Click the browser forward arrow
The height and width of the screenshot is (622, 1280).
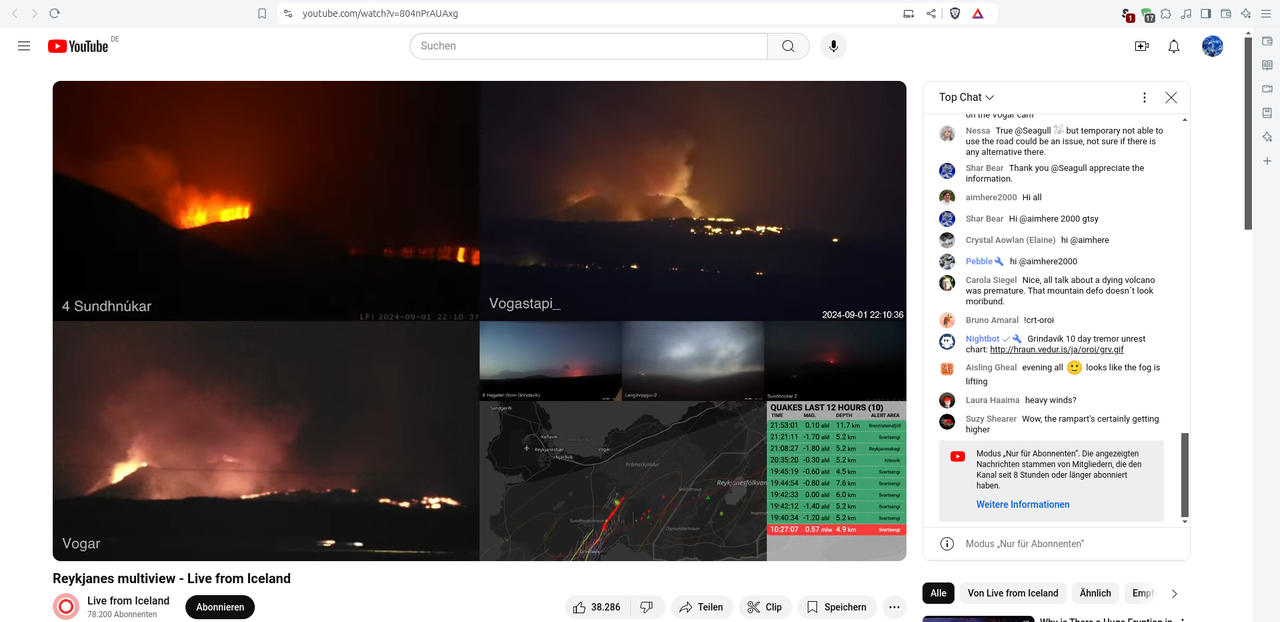click(x=34, y=13)
